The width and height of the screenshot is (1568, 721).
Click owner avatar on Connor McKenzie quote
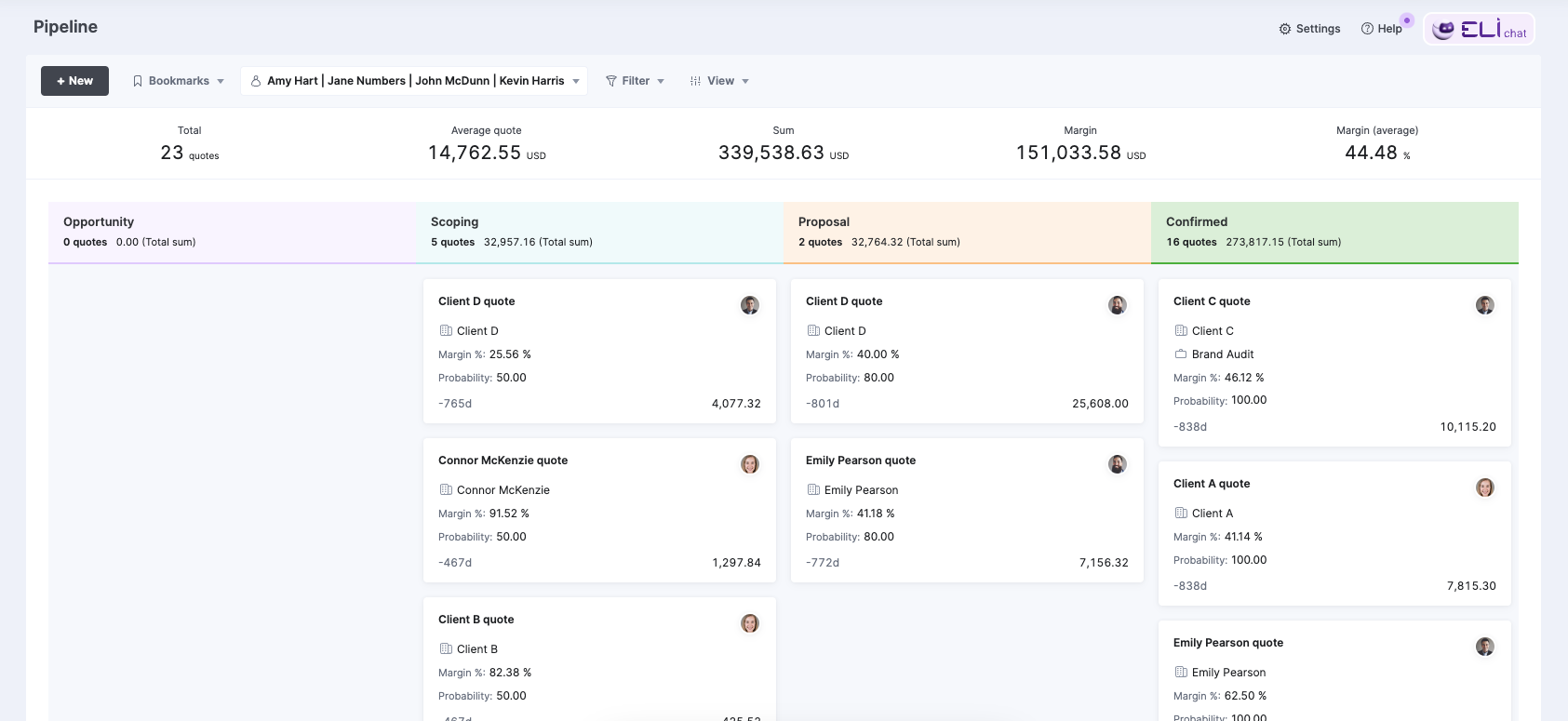click(750, 464)
